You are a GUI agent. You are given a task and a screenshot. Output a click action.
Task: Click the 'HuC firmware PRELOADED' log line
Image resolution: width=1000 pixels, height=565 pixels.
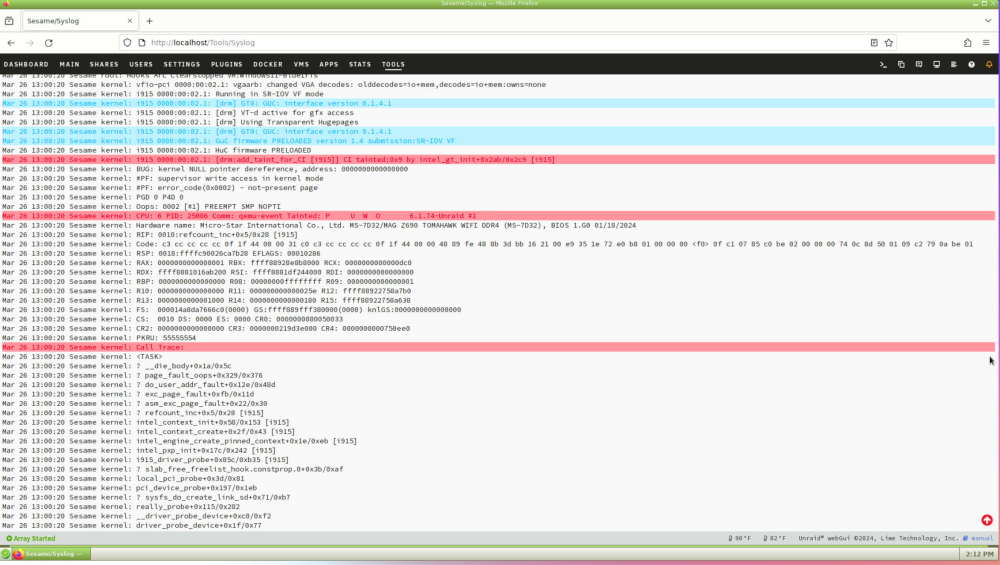(498, 150)
